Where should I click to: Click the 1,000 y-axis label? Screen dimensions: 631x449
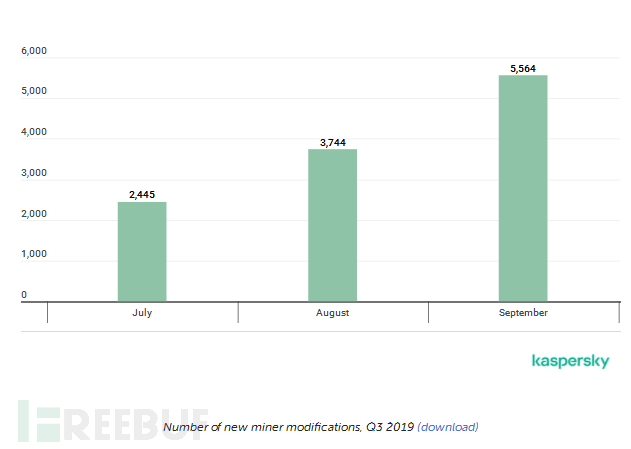pos(35,256)
